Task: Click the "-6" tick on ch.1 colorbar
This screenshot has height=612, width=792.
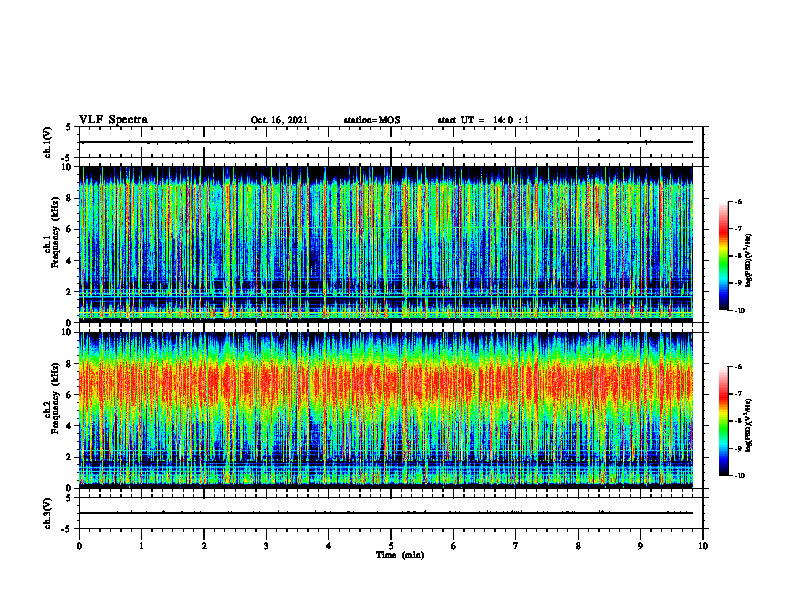Action: [738, 201]
